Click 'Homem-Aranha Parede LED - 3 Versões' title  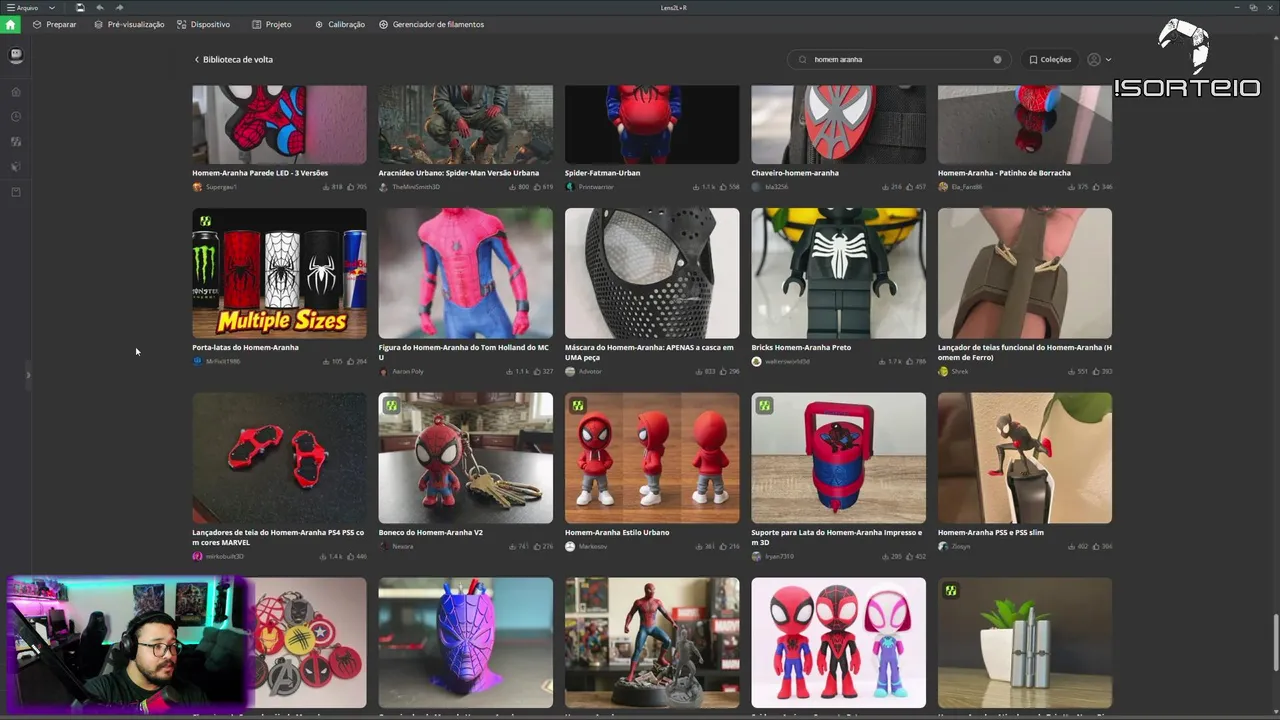[260, 173]
